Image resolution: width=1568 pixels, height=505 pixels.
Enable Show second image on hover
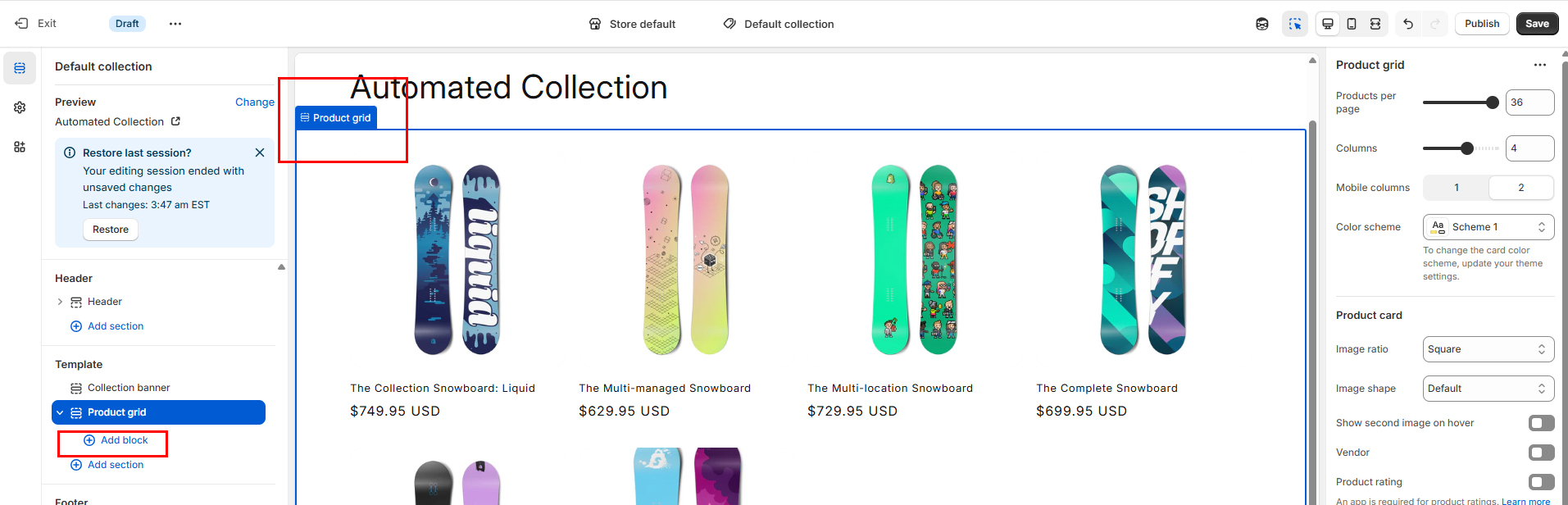[x=1541, y=423]
